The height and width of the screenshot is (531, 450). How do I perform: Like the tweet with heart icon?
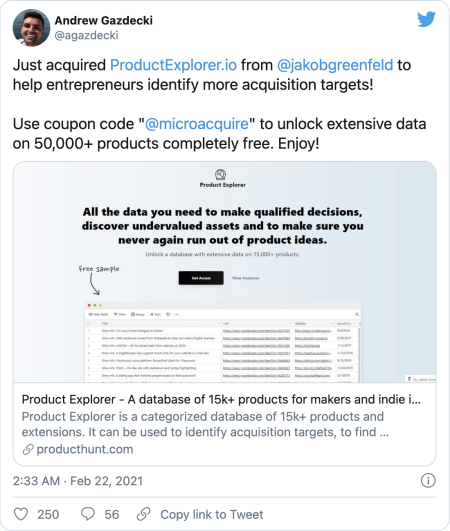21,514
